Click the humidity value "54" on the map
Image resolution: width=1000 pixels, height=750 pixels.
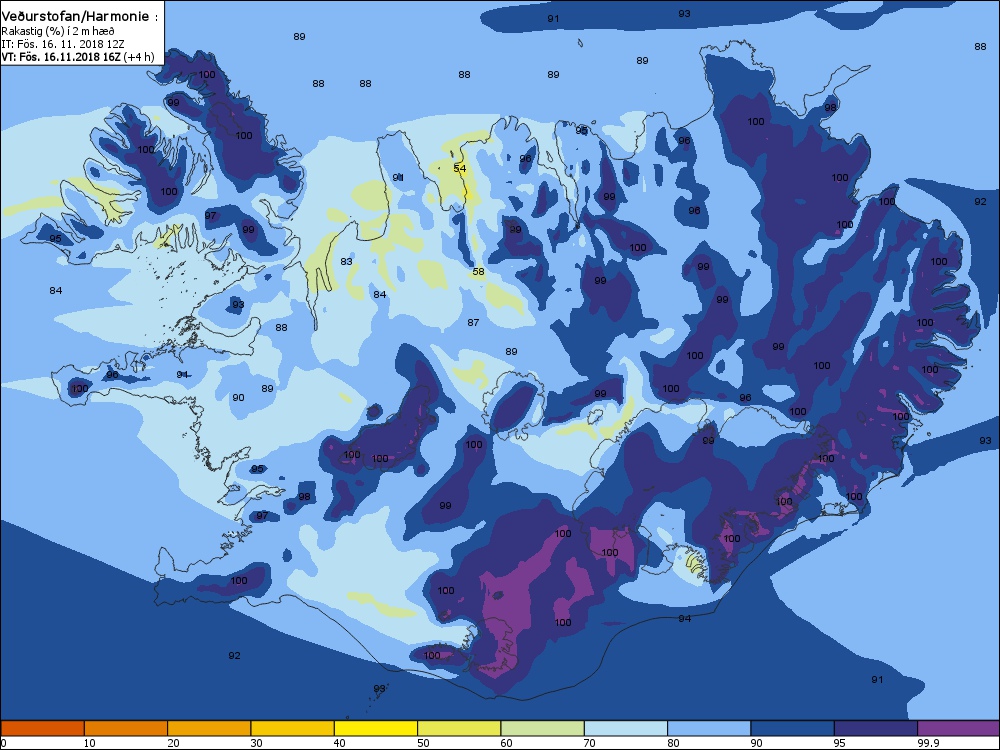tap(460, 168)
